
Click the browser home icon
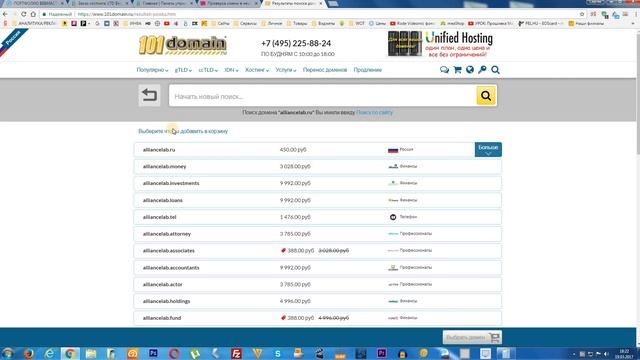33,14
